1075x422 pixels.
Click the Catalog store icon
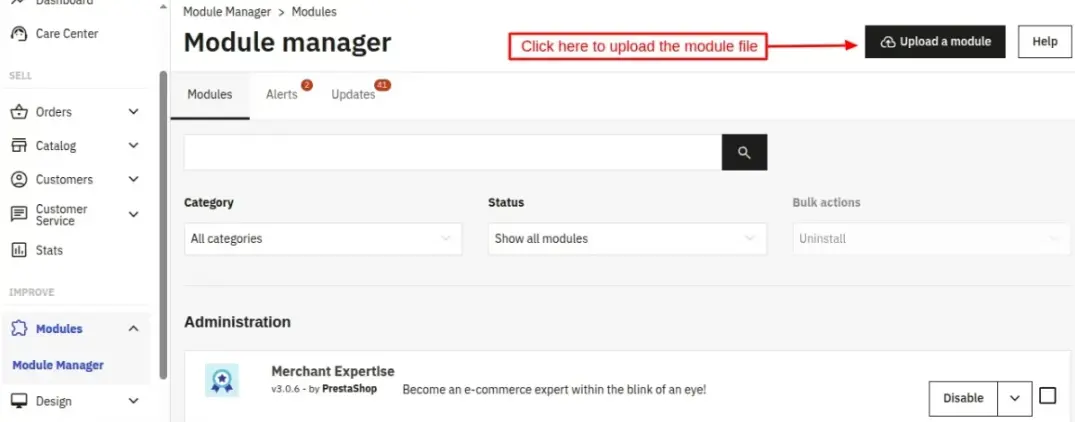tap(19, 145)
